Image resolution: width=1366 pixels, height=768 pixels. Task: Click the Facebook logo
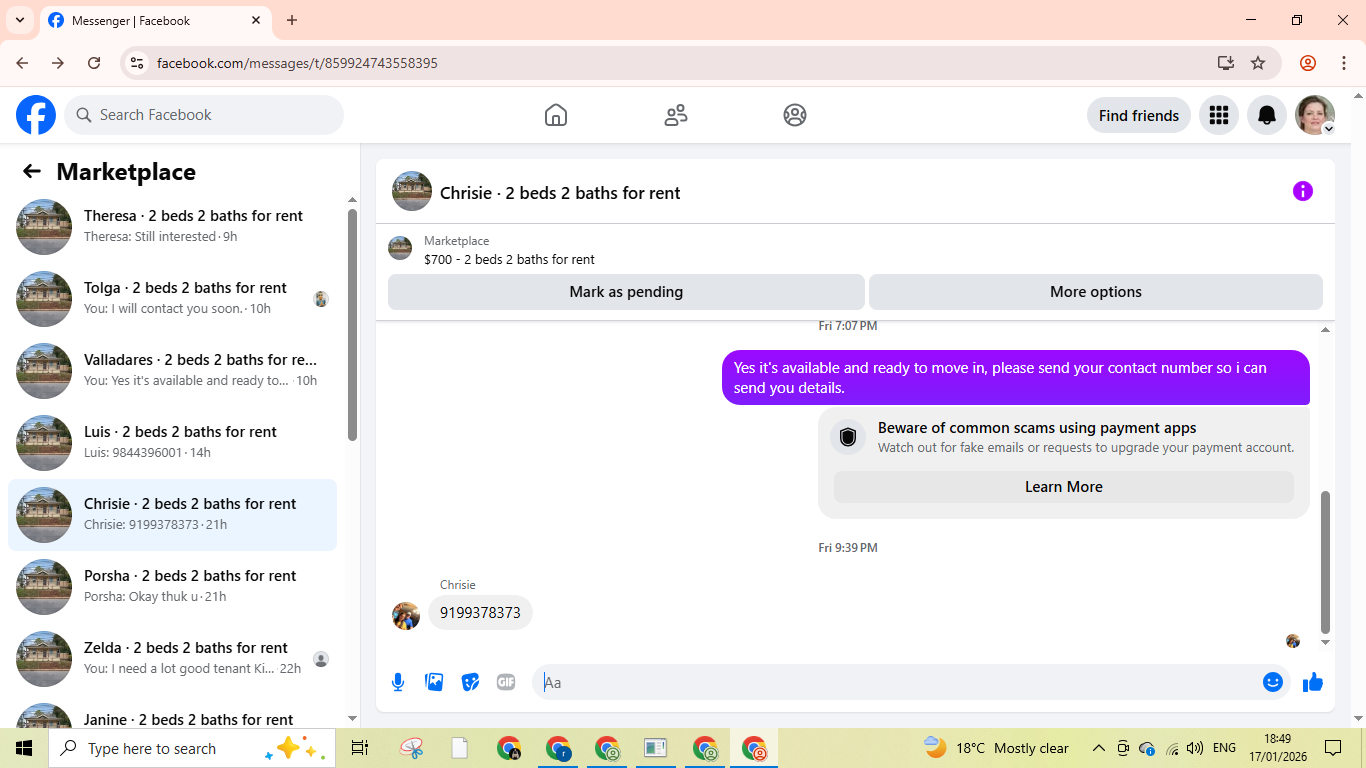[36, 115]
